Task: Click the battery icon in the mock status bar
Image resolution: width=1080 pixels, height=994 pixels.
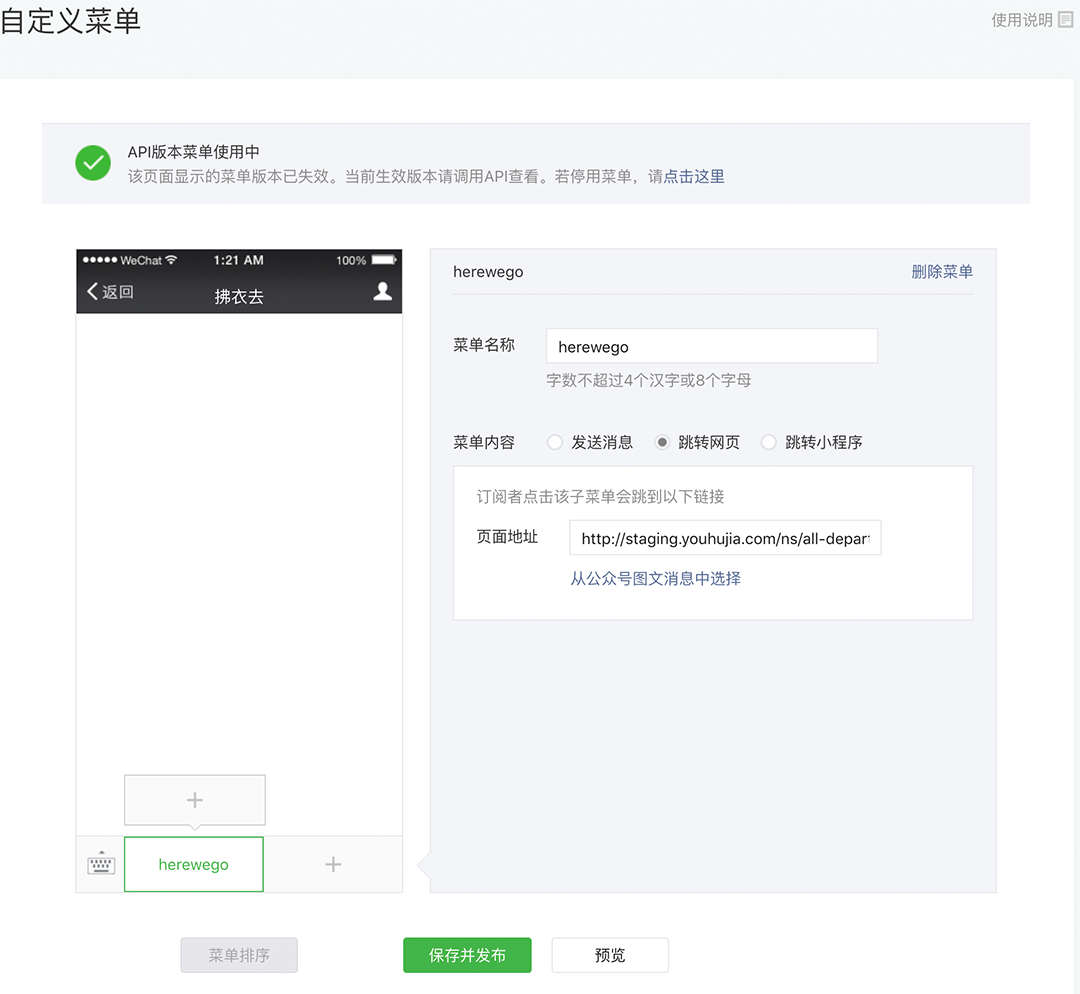Action: (381, 260)
